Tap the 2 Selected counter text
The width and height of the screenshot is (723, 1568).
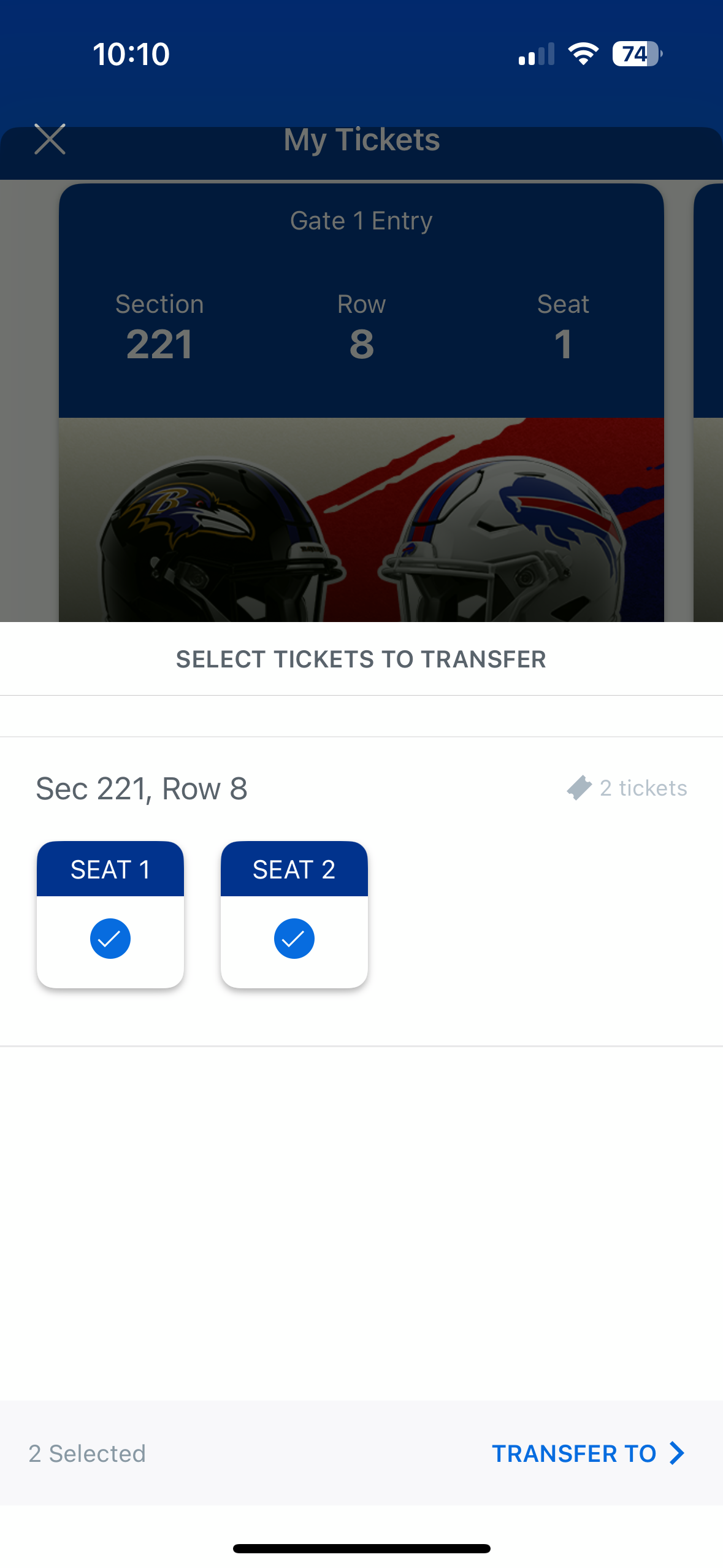(87, 1453)
